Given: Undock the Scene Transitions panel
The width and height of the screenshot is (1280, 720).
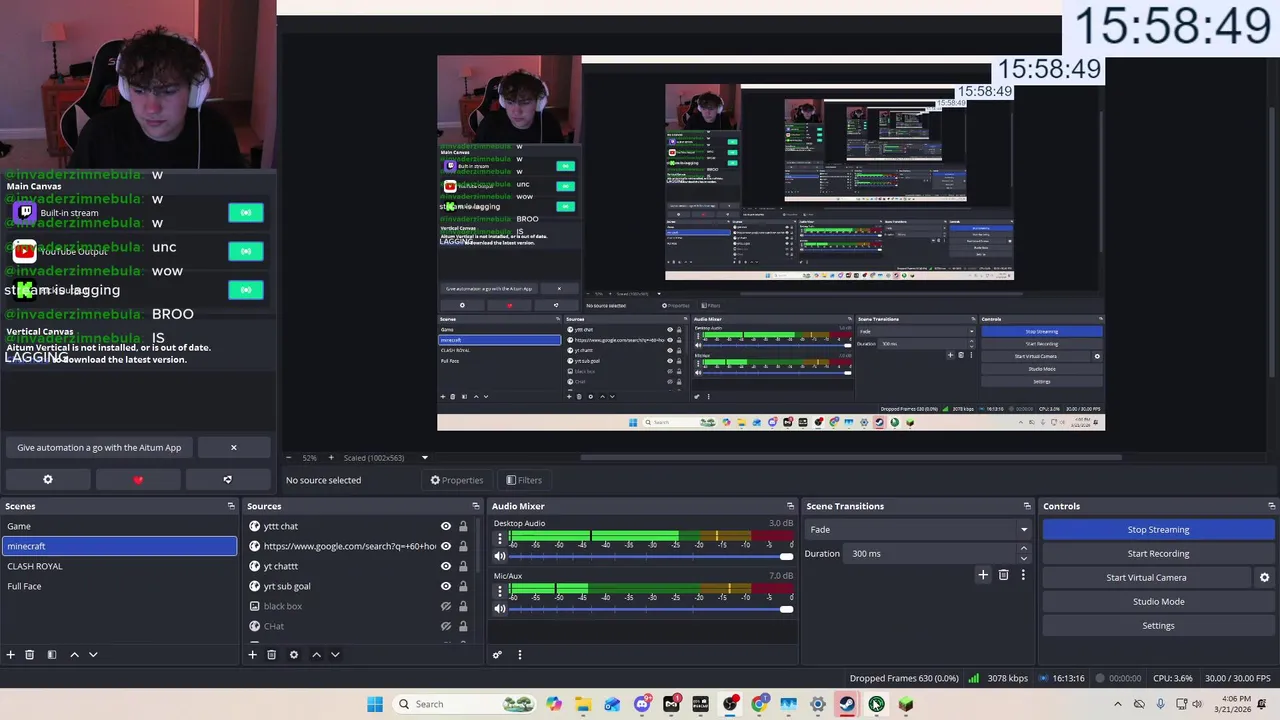Looking at the screenshot, I should [1026, 506].
